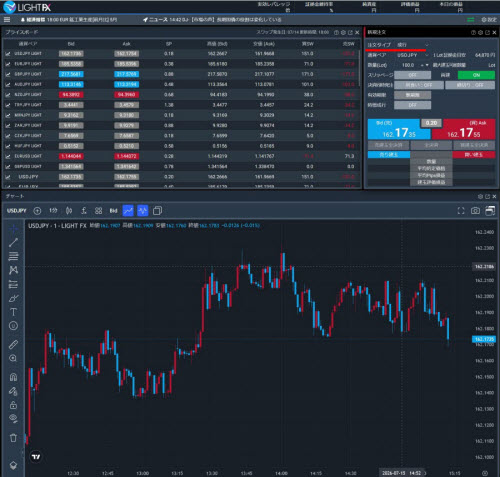The height and width of the screenshot is (477, 500).
Task: Click GBPJPY LIGHT Bid price 217.5681
Action: [71, 74]
